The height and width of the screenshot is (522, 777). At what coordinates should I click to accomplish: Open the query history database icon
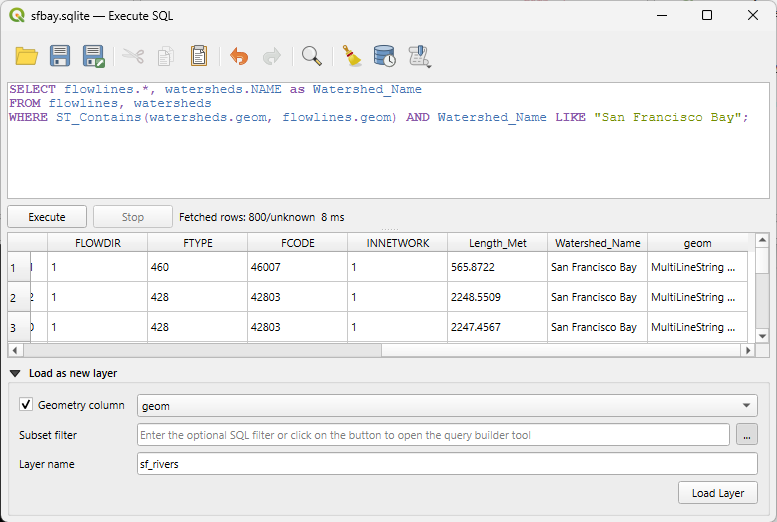384,56
